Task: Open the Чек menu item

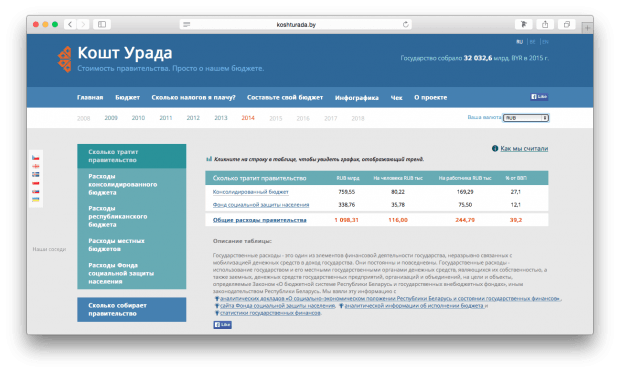Action: click(x=396, y=98)
